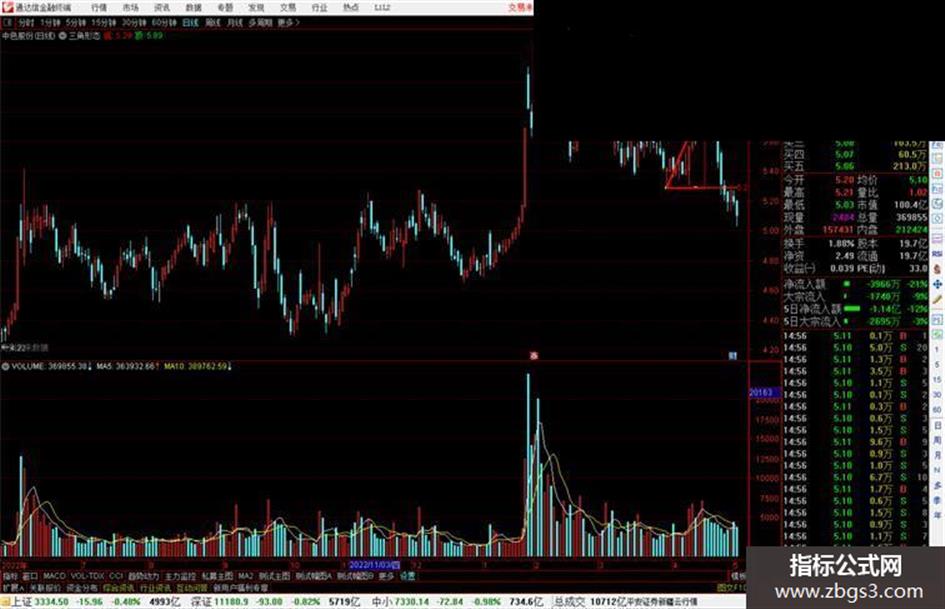The height and width of the screenshot is (609, 945).
Task: Click the 通达信 app logo icon
Action: pos(6,7)
